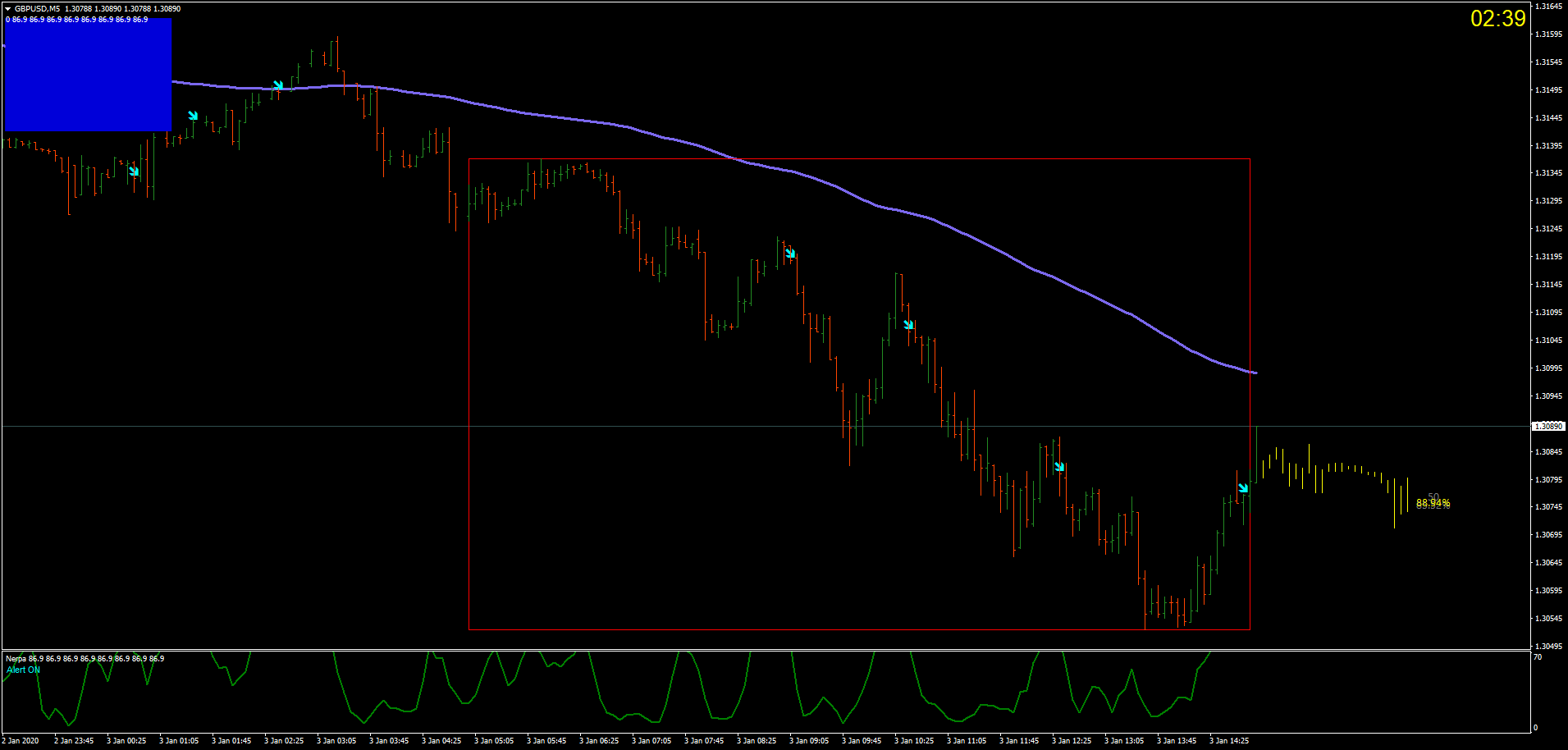The height and width of the screenshot is (750, 1568).
Task: Click price axis label 1.30695
Action: tap(1548, 535)
